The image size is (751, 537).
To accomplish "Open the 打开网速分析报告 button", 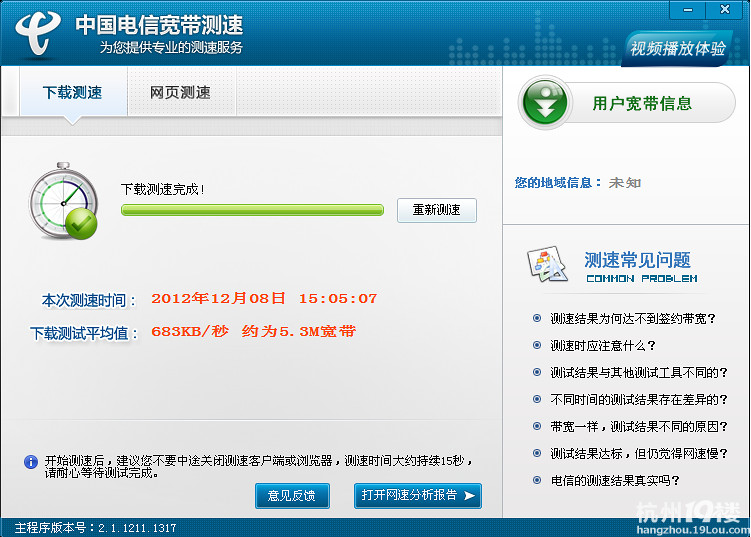I will (x=418, y=495).
